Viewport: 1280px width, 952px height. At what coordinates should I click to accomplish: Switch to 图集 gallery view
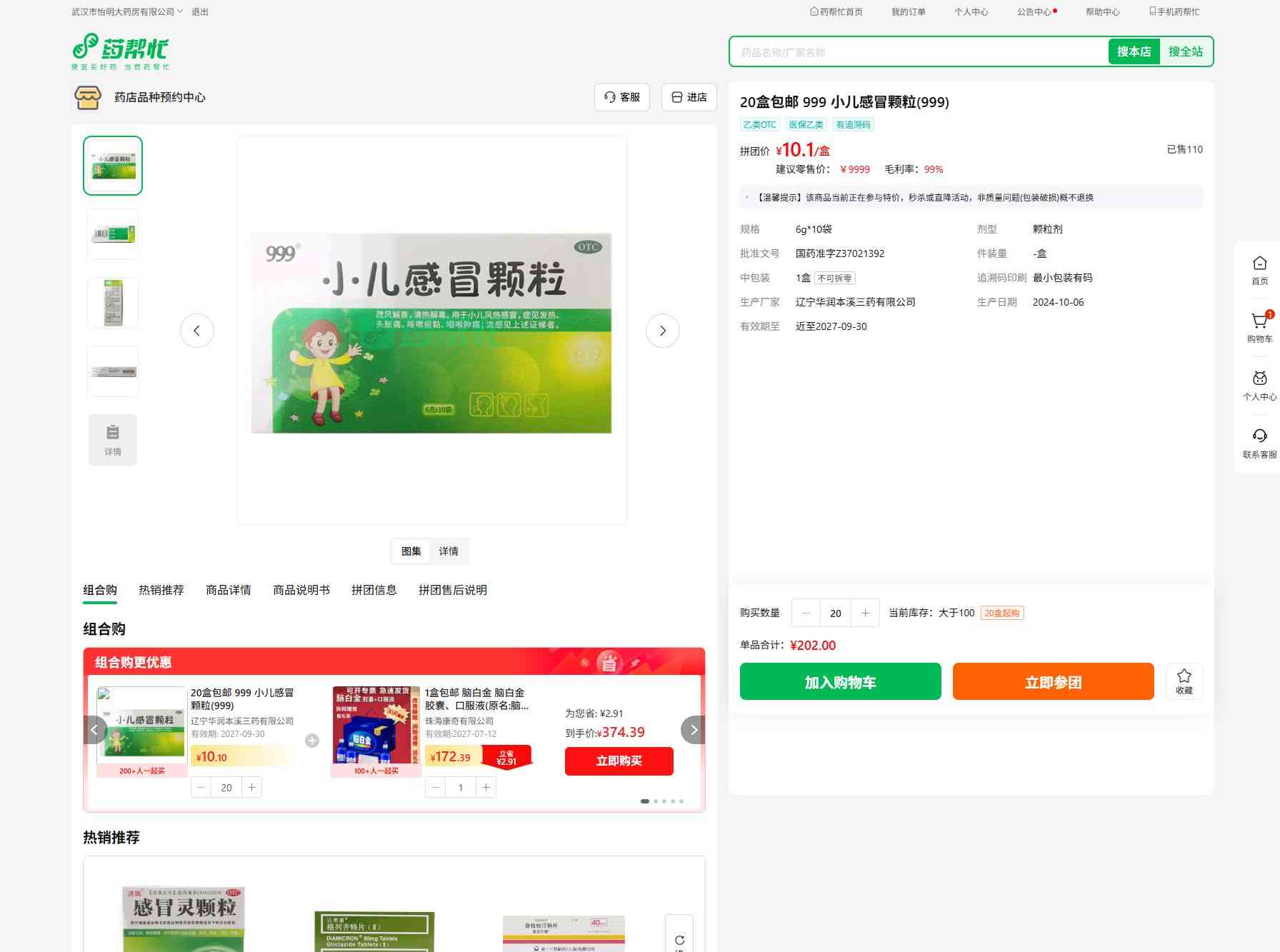pyautogui.click(x=411, y=551)
